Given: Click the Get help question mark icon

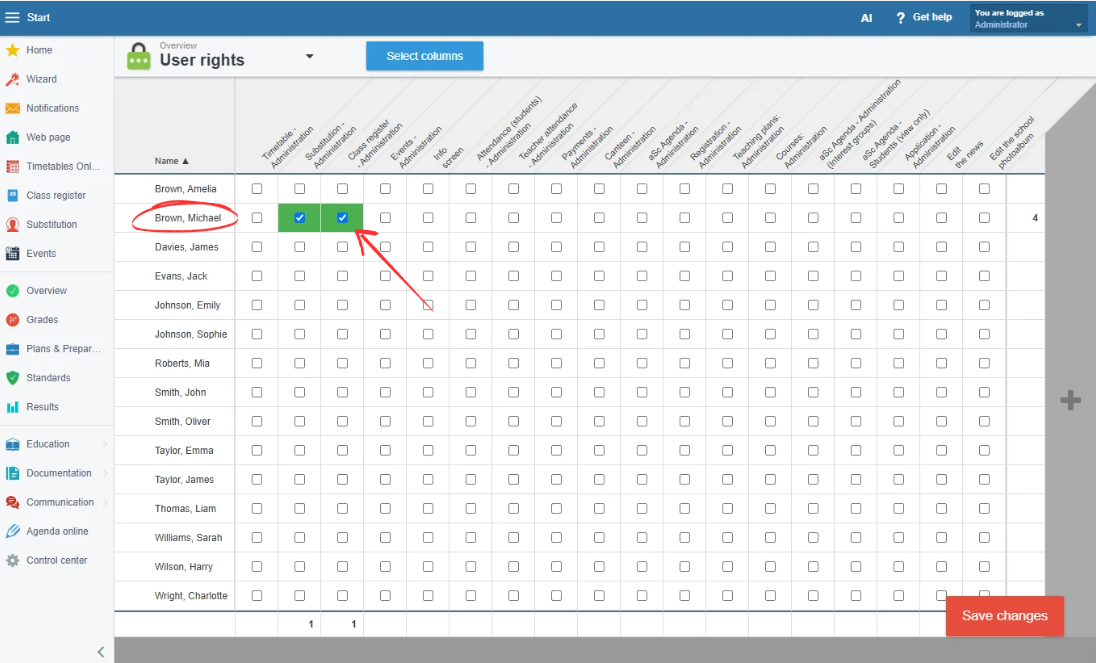Looking at the screenshot, I should pos(900,17).
